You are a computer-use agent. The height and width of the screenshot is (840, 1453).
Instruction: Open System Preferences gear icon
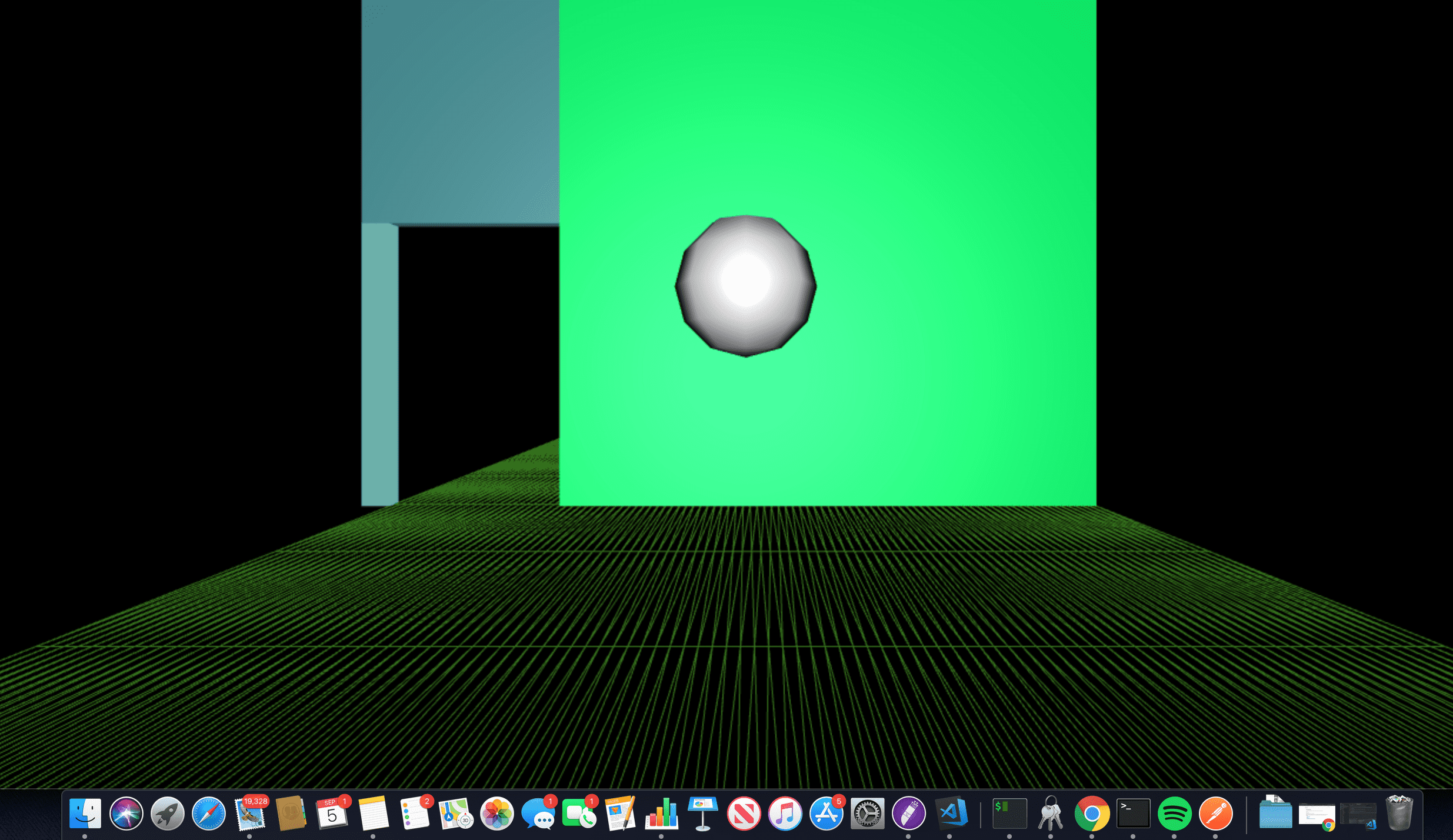[x=868, y=814]
